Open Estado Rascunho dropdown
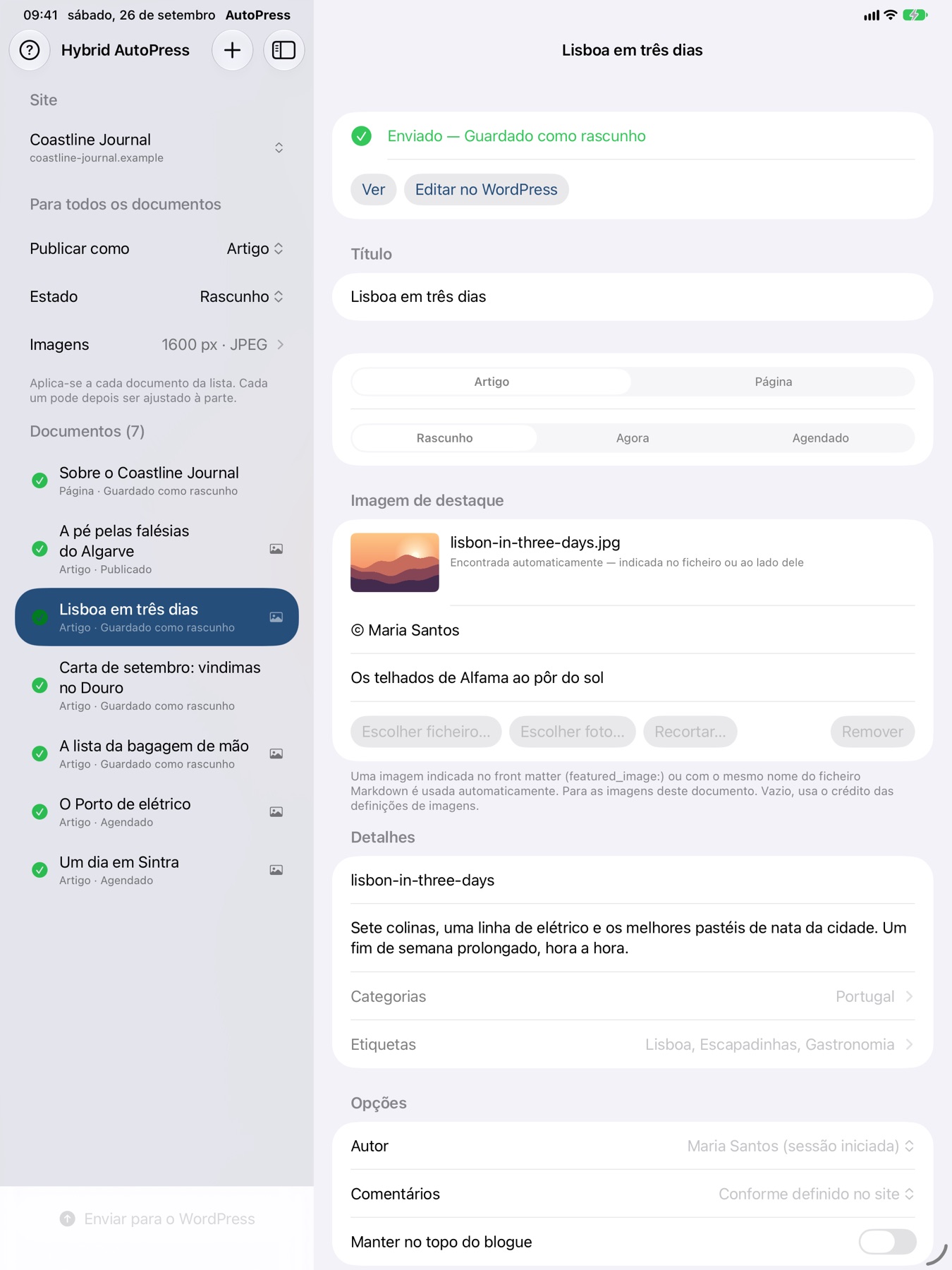This screenshot has width=952, height=1270. click(x=157, y=296)
